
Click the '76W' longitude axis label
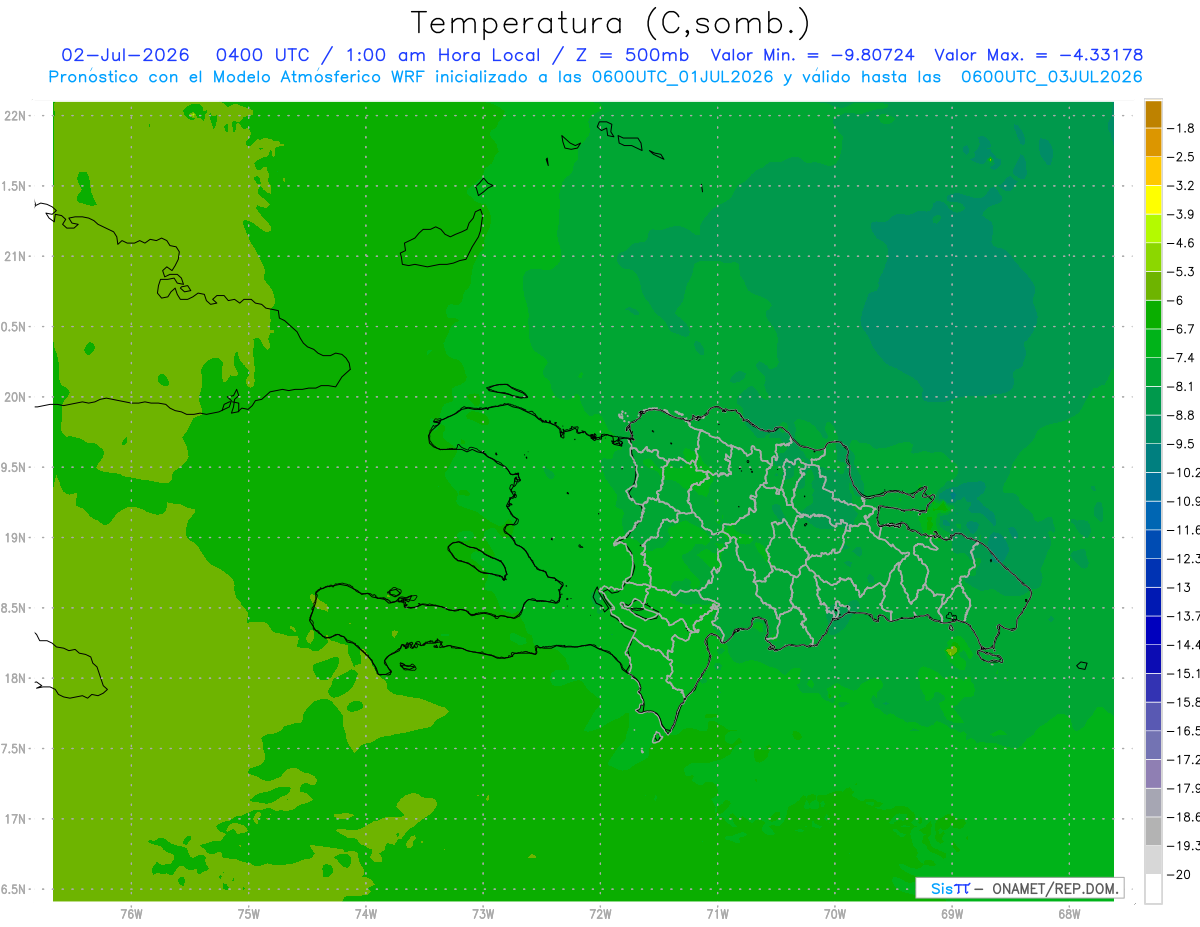click(131, 913)
